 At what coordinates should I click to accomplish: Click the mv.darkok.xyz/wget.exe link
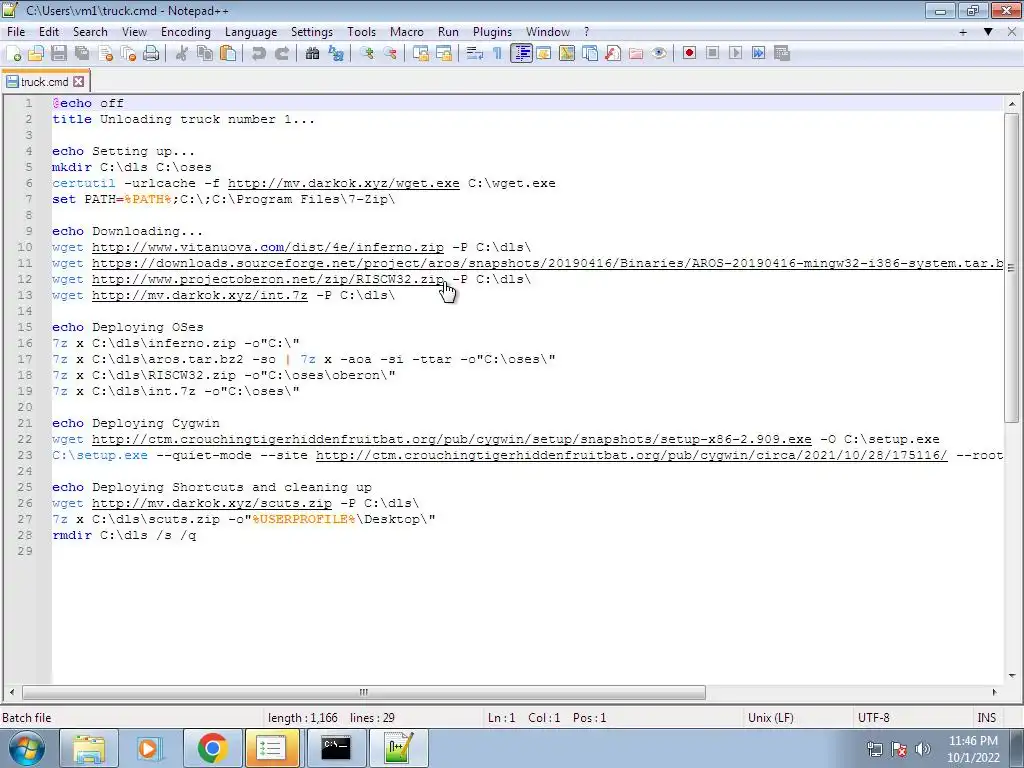point(344,184)
